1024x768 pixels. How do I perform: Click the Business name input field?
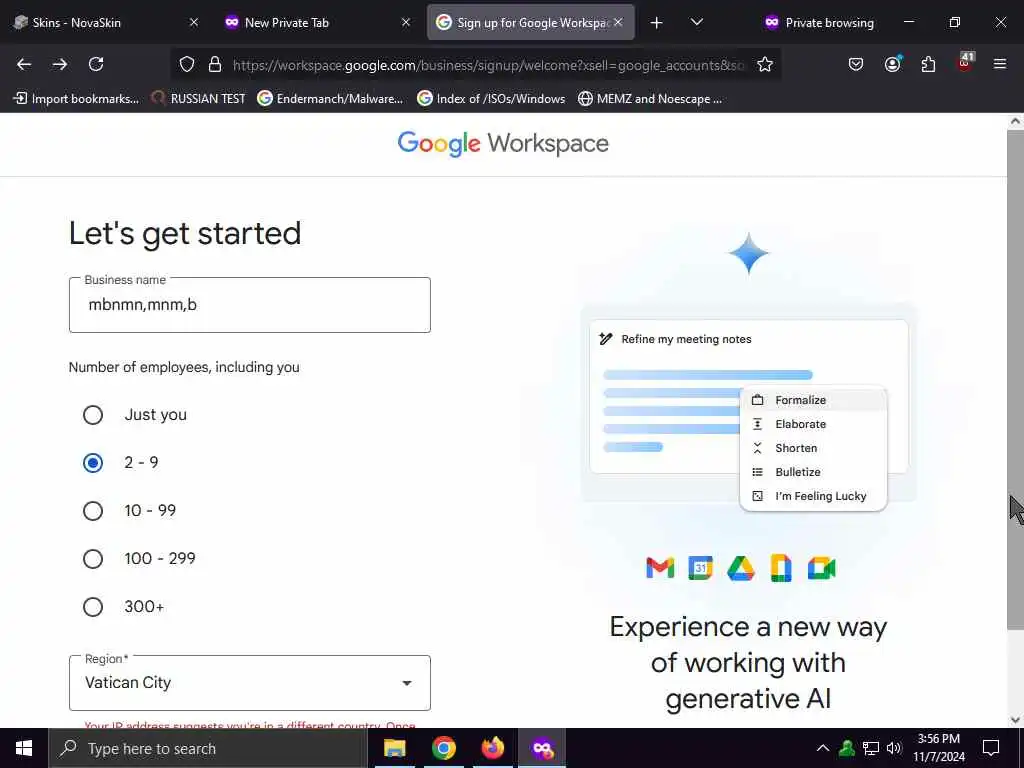coord(249,305)
